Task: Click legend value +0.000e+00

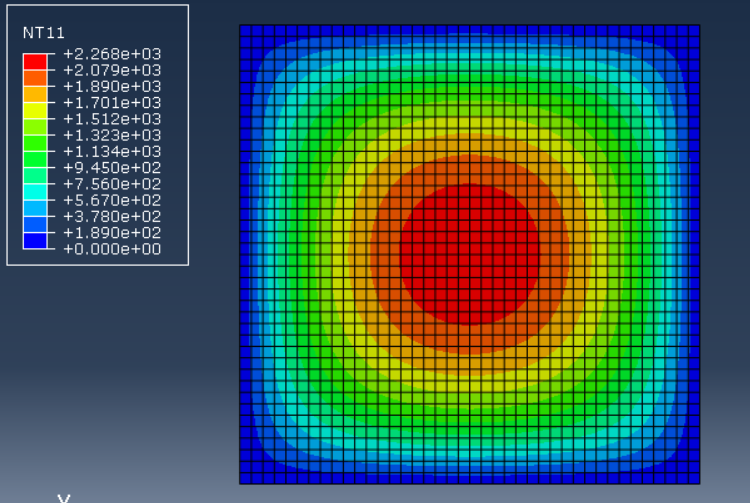Action: coord(112,249)
